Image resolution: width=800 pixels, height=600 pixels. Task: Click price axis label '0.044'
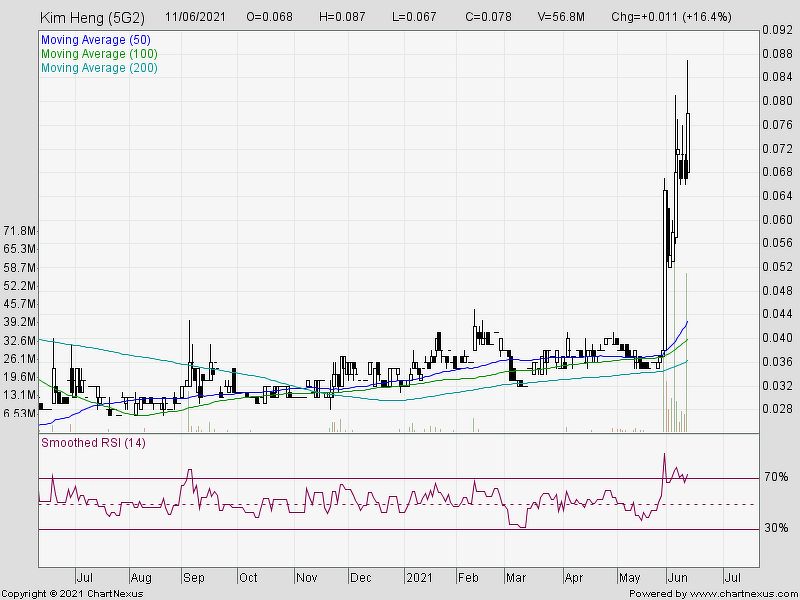(x=777, y=314)
